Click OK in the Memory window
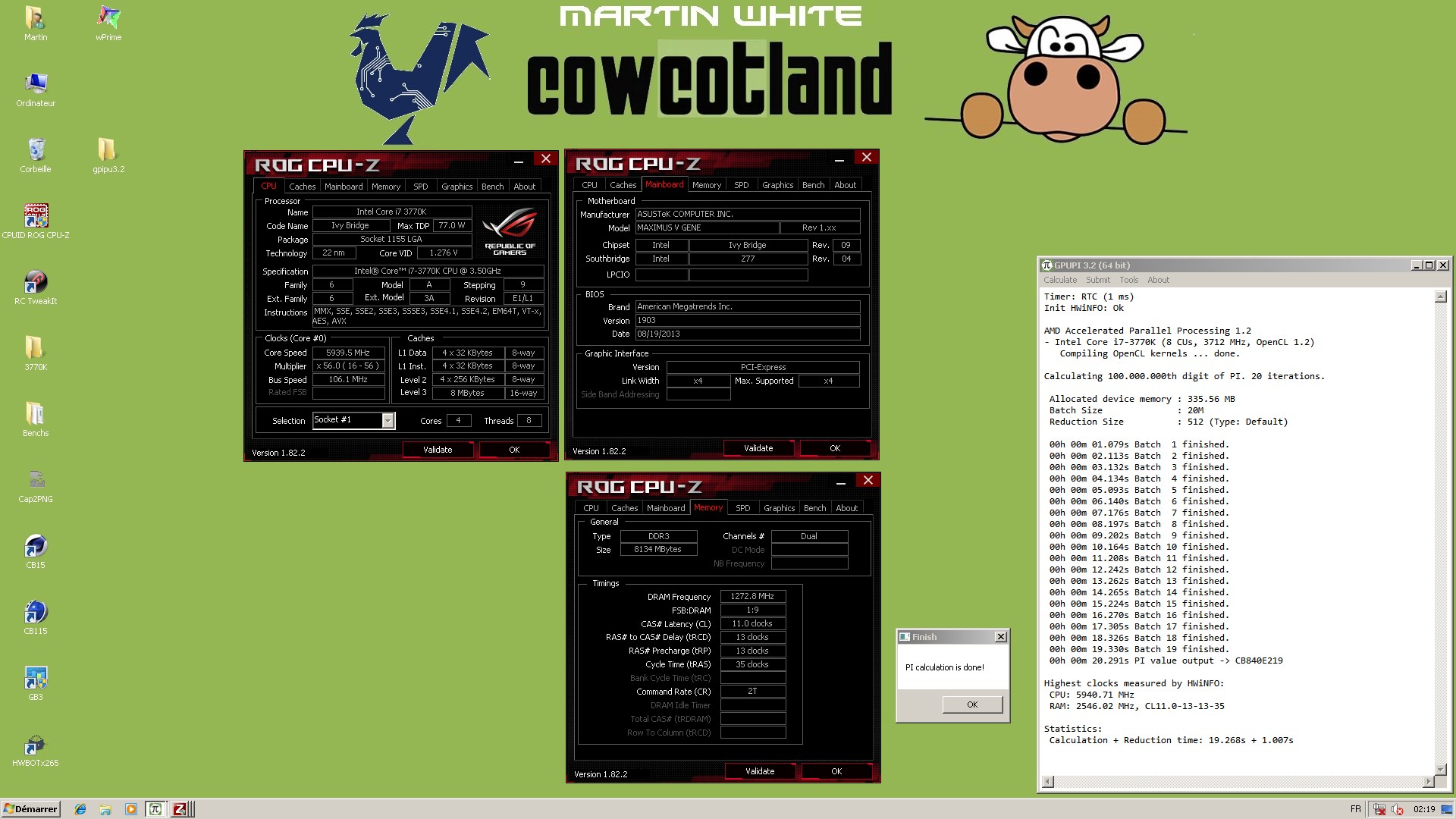This screenshot has width=1456, height=819. (836, 771)
